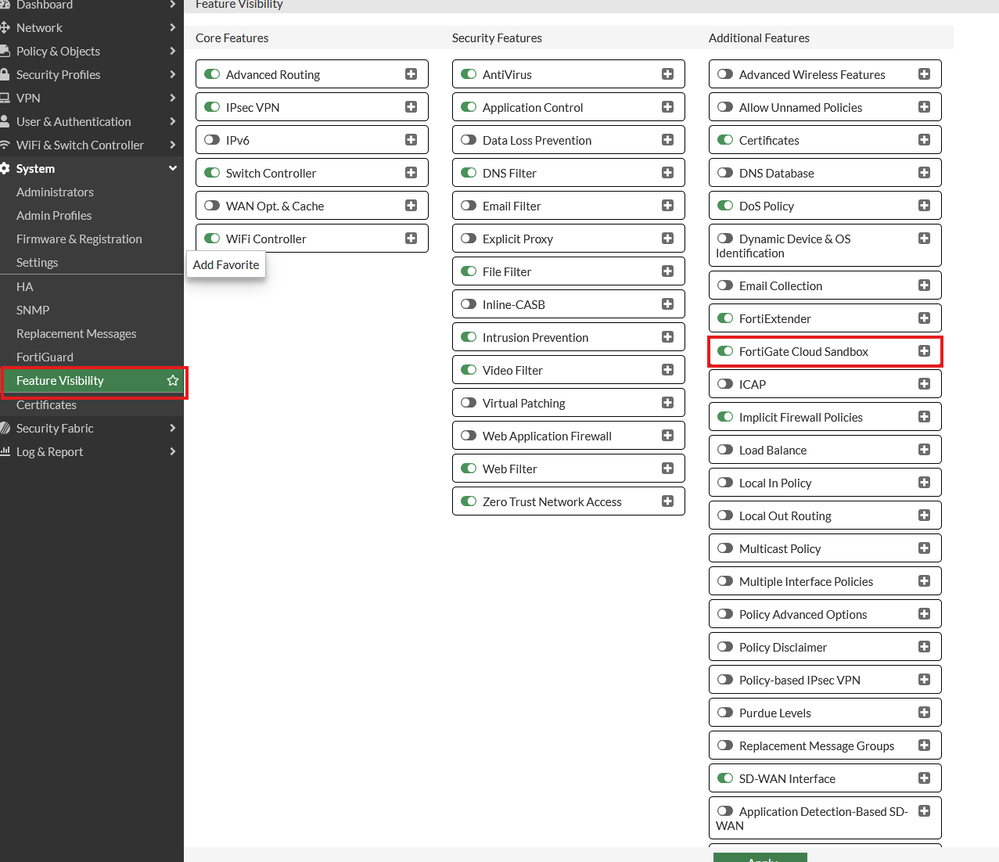Click the plus icon on AntiVirus
999x862 pixels.
668,74
